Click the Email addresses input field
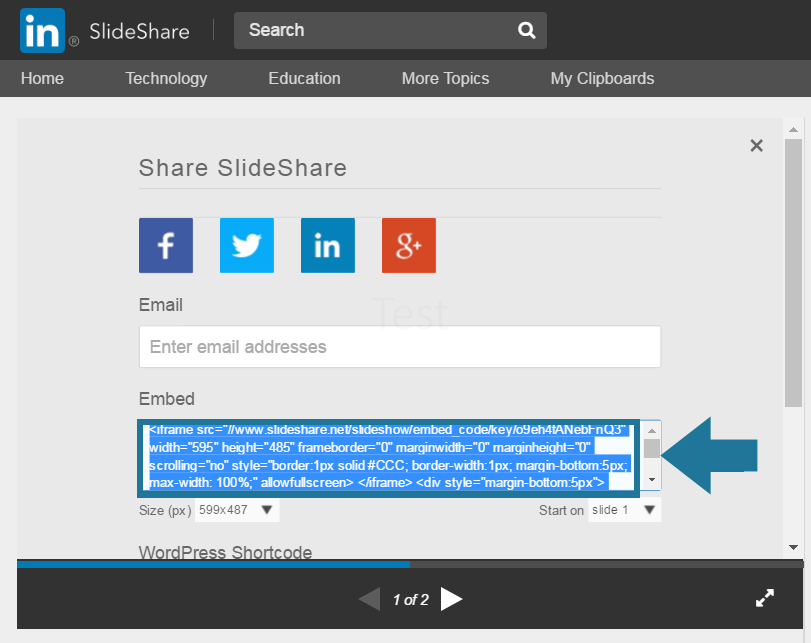 [x=399, y=347]
